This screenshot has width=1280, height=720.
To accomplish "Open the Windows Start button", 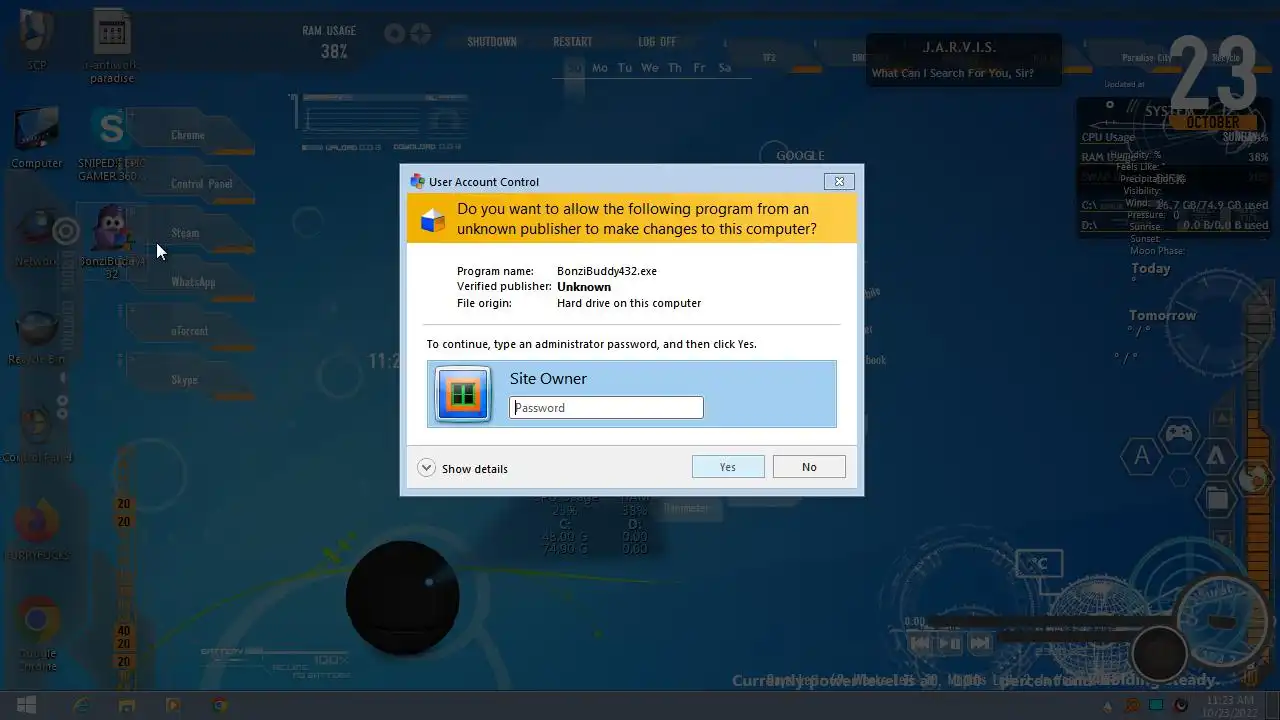I will (26, 705).
